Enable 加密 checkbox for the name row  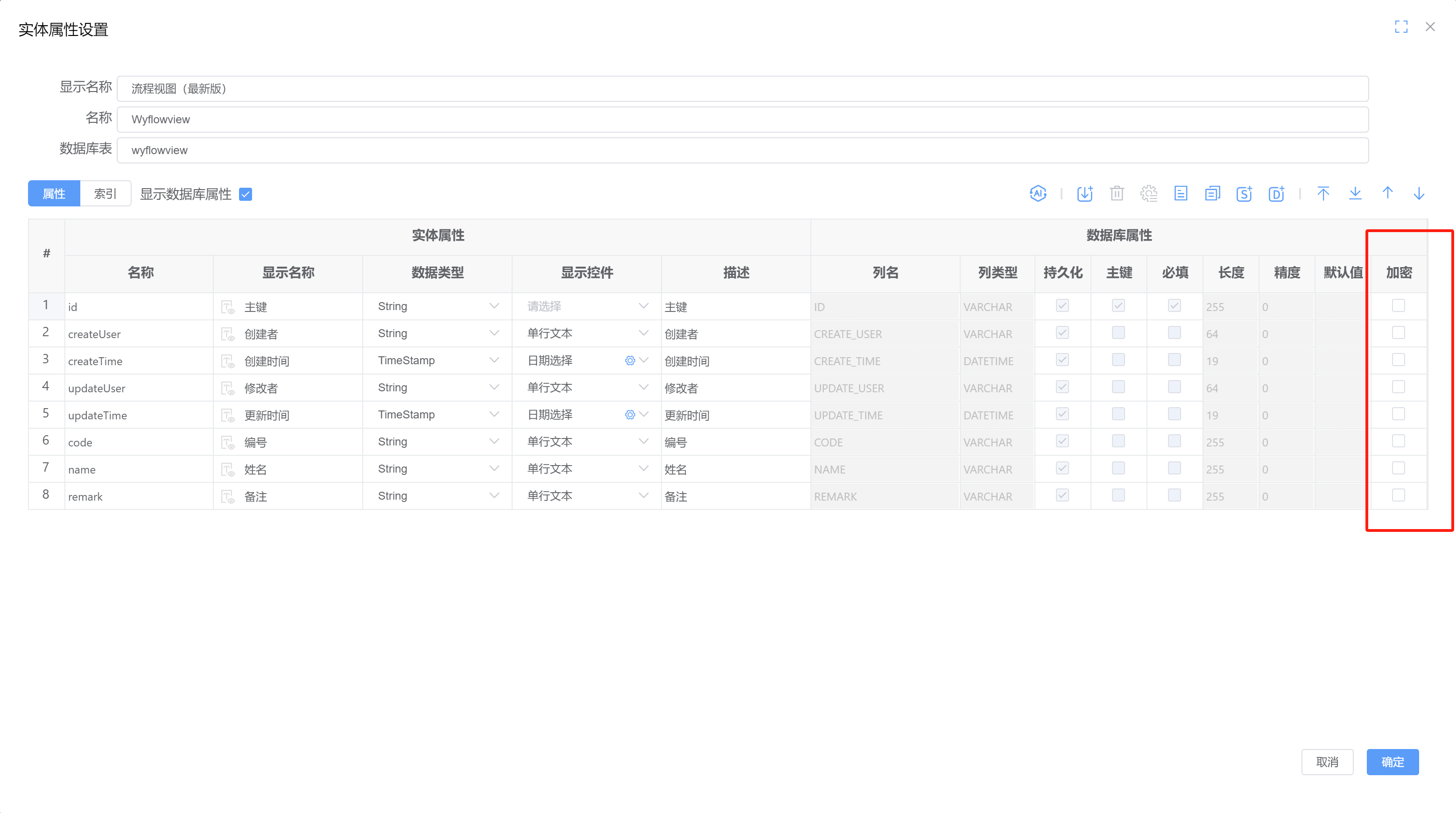point(1398,468)
